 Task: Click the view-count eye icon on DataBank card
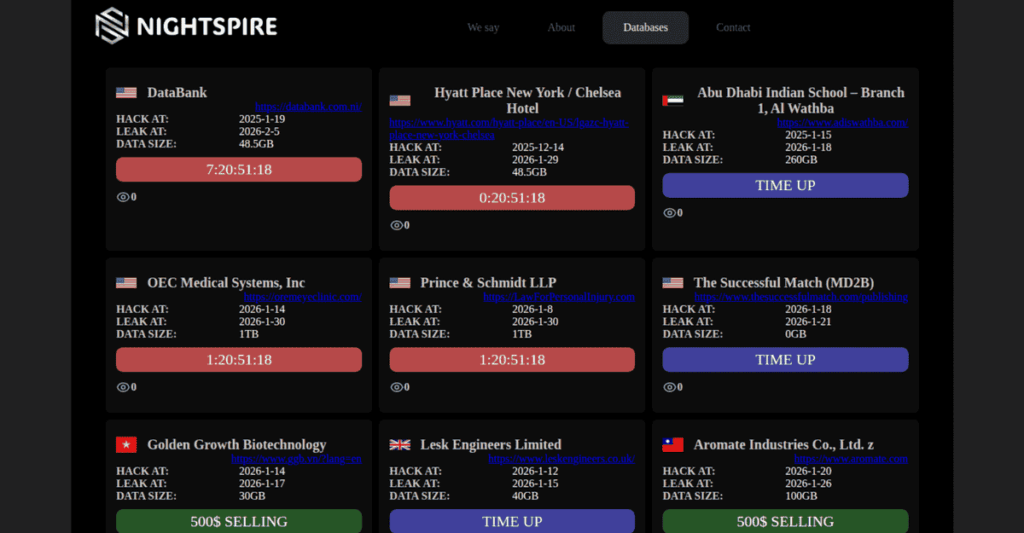click(x=123, y=197)
